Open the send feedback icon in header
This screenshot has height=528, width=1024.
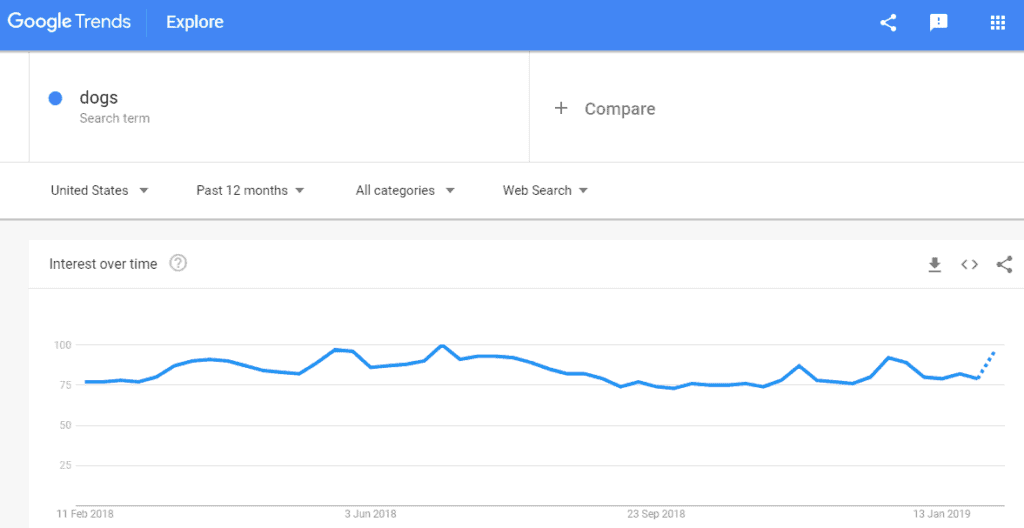[x=938, y=23]
